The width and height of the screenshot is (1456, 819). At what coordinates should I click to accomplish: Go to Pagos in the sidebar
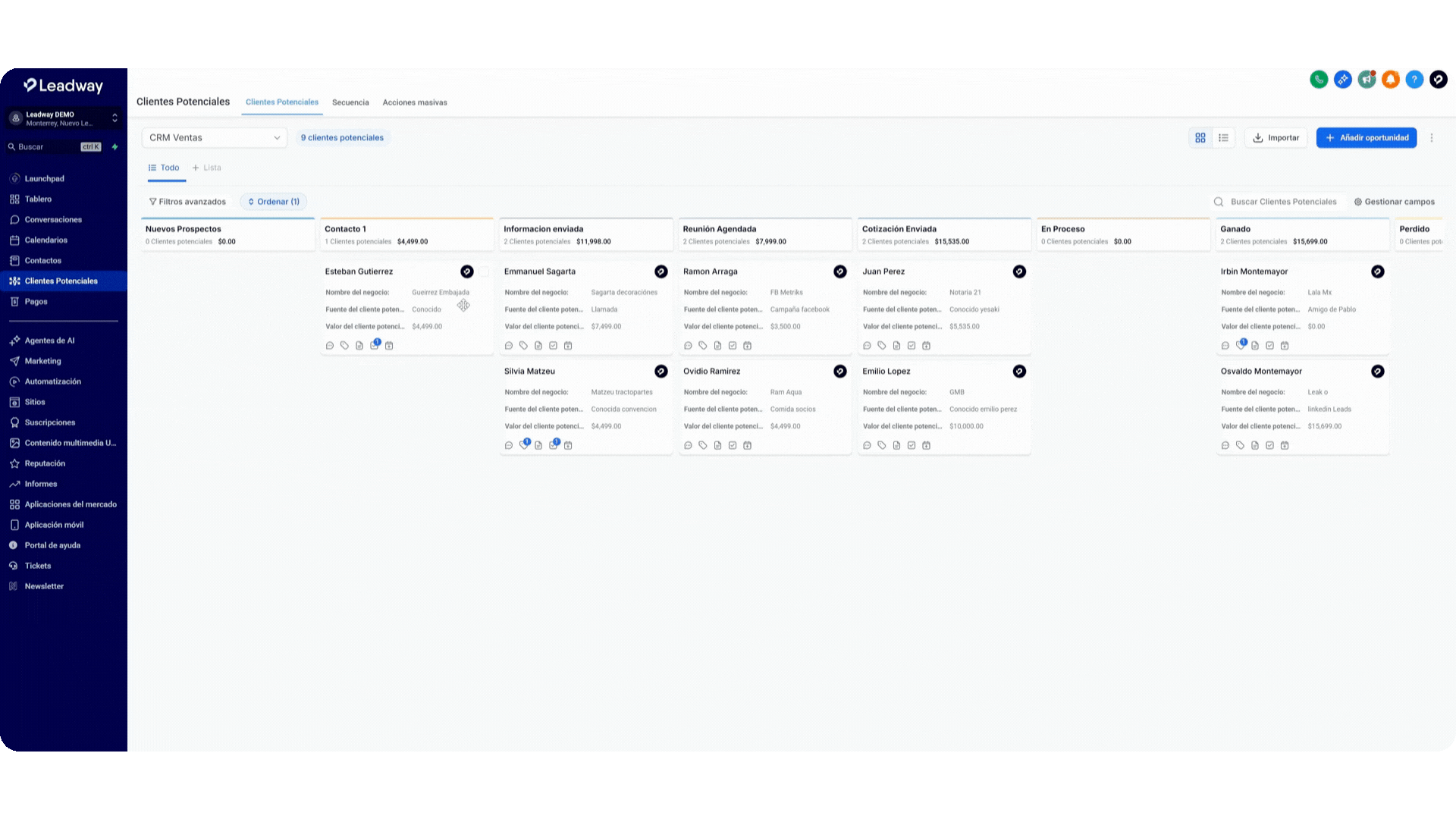pyautogui.click(x=36, y=302)
